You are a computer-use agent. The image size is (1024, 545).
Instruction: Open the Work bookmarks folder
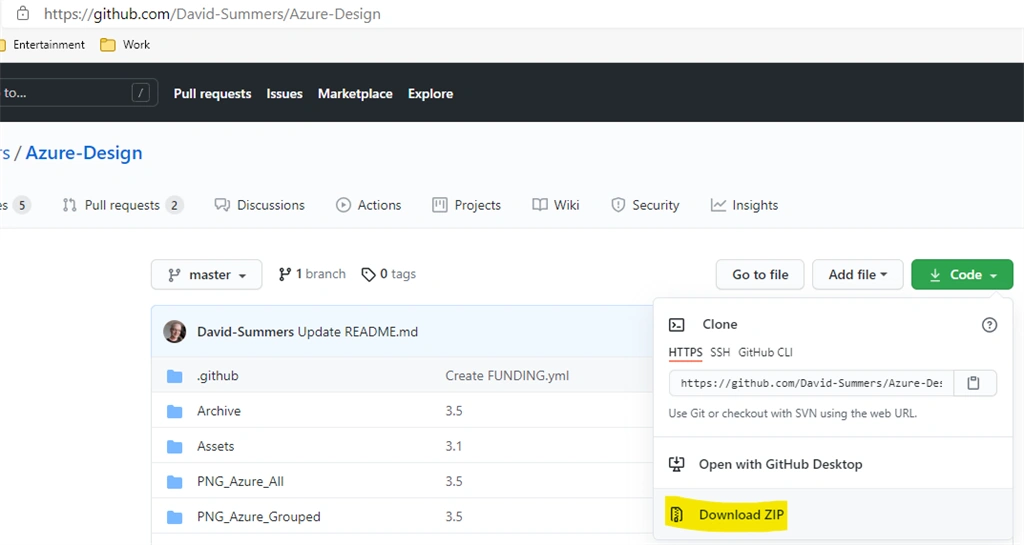[125, 44]
